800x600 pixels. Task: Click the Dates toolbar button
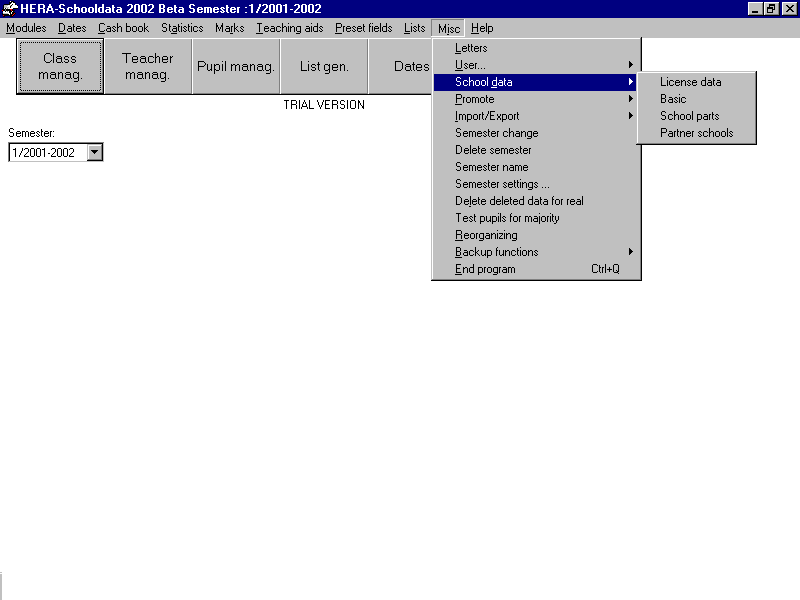click(401, 66)
